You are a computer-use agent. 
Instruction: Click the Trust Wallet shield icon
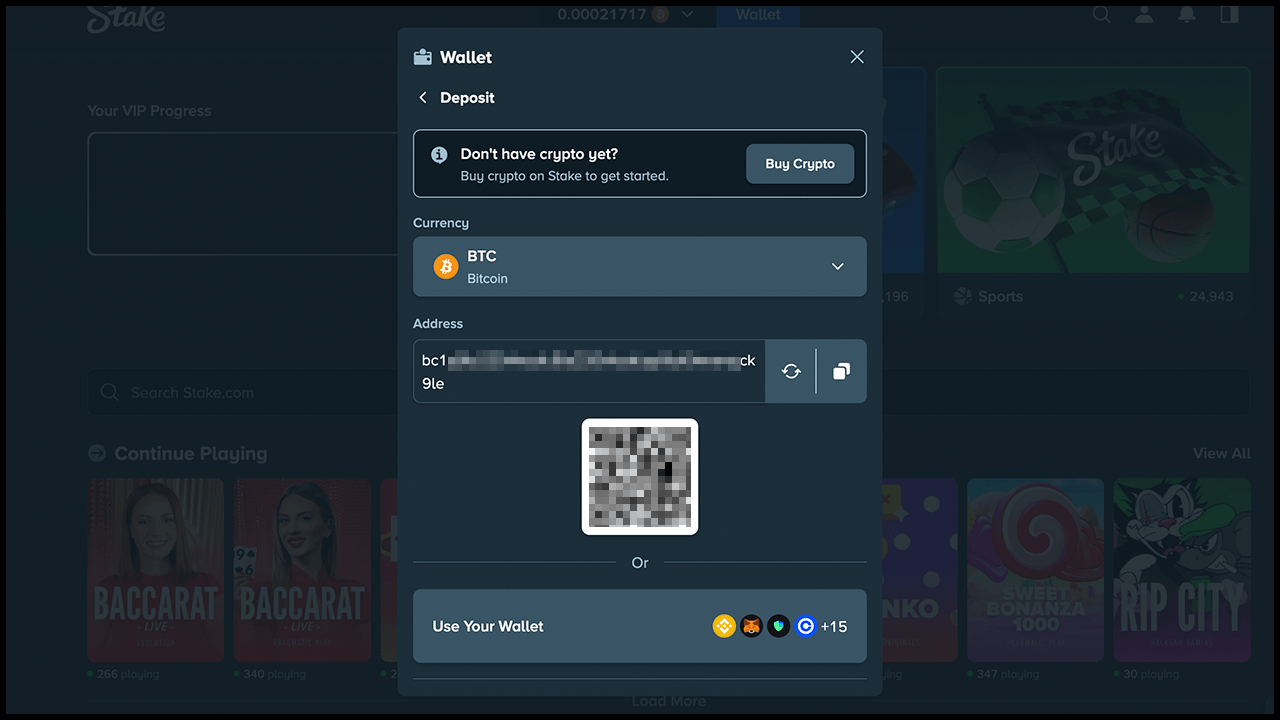pos(779,626)
